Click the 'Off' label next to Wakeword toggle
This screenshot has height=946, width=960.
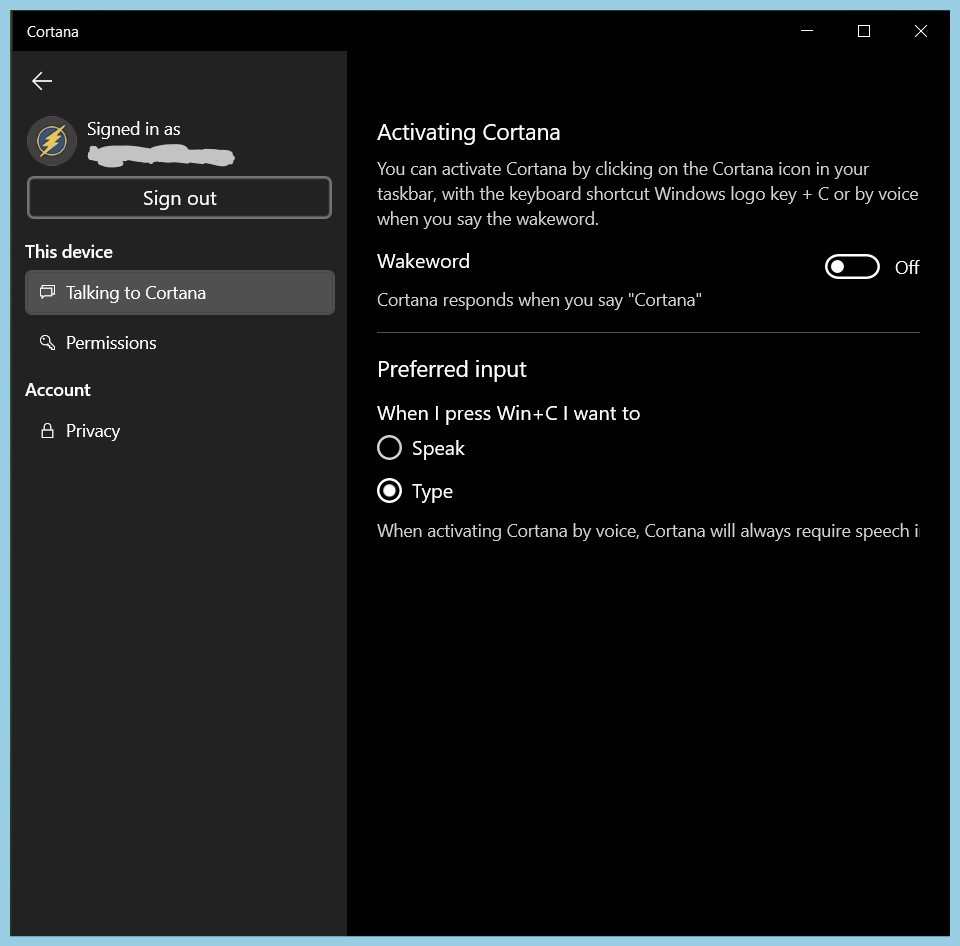[907, 268]
